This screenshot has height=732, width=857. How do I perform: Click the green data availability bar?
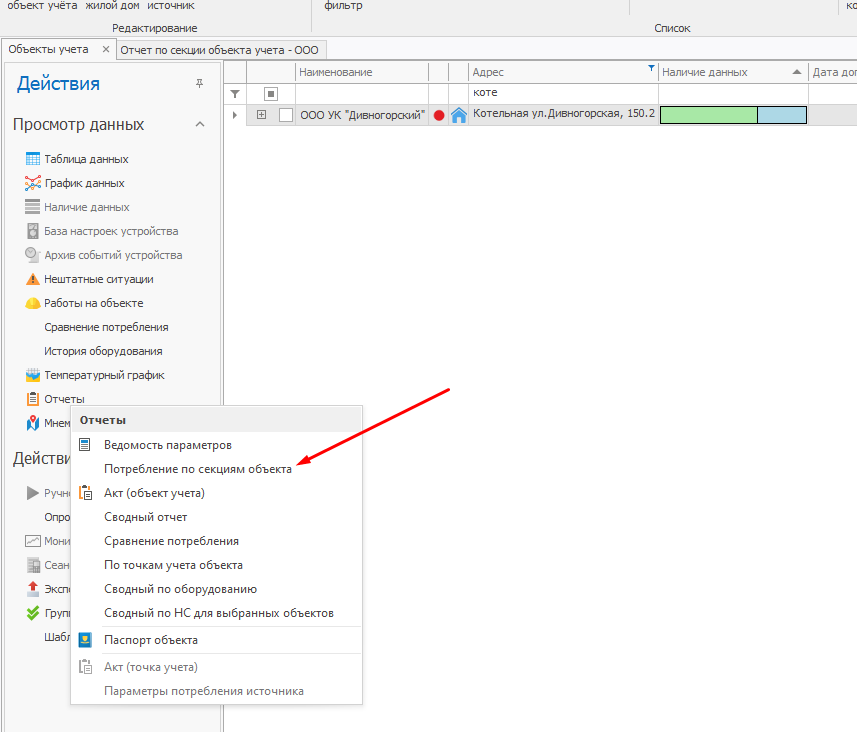tap(708, 115)
